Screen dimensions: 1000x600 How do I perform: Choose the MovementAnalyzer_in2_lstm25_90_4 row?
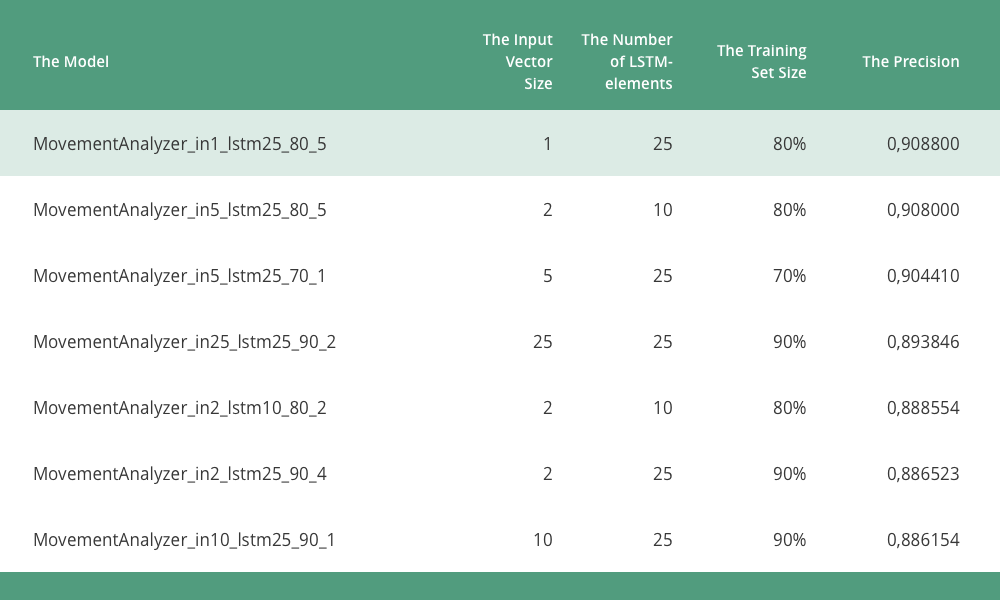point(180,474)
